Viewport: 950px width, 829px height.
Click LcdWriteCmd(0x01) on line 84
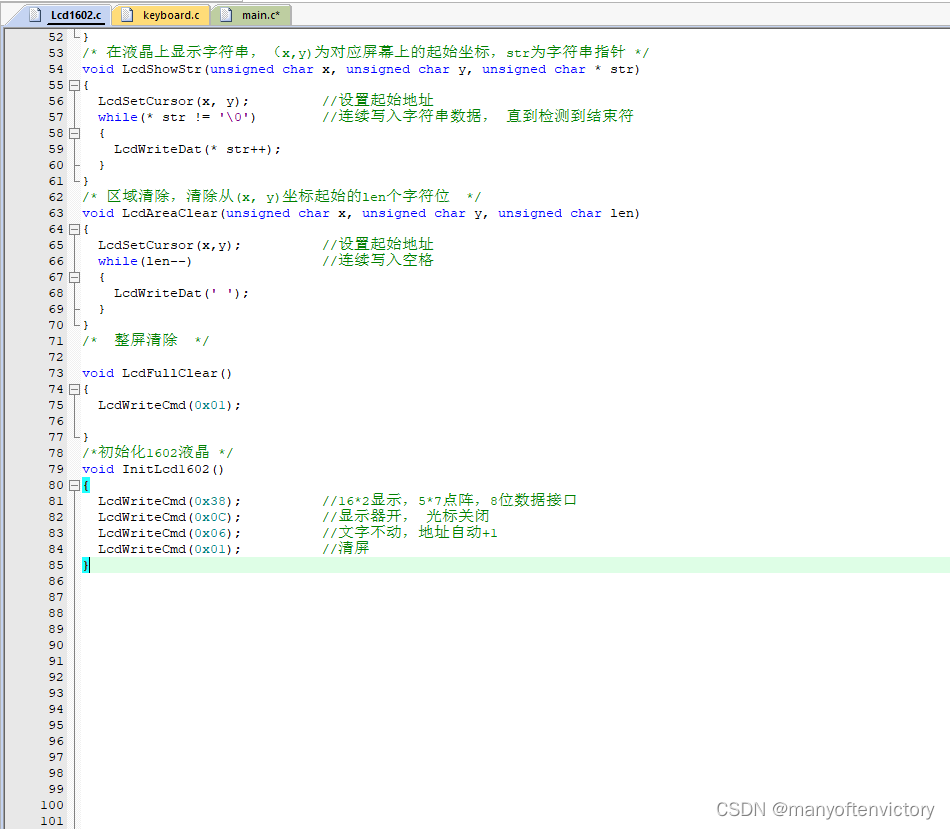click(170, 549)
